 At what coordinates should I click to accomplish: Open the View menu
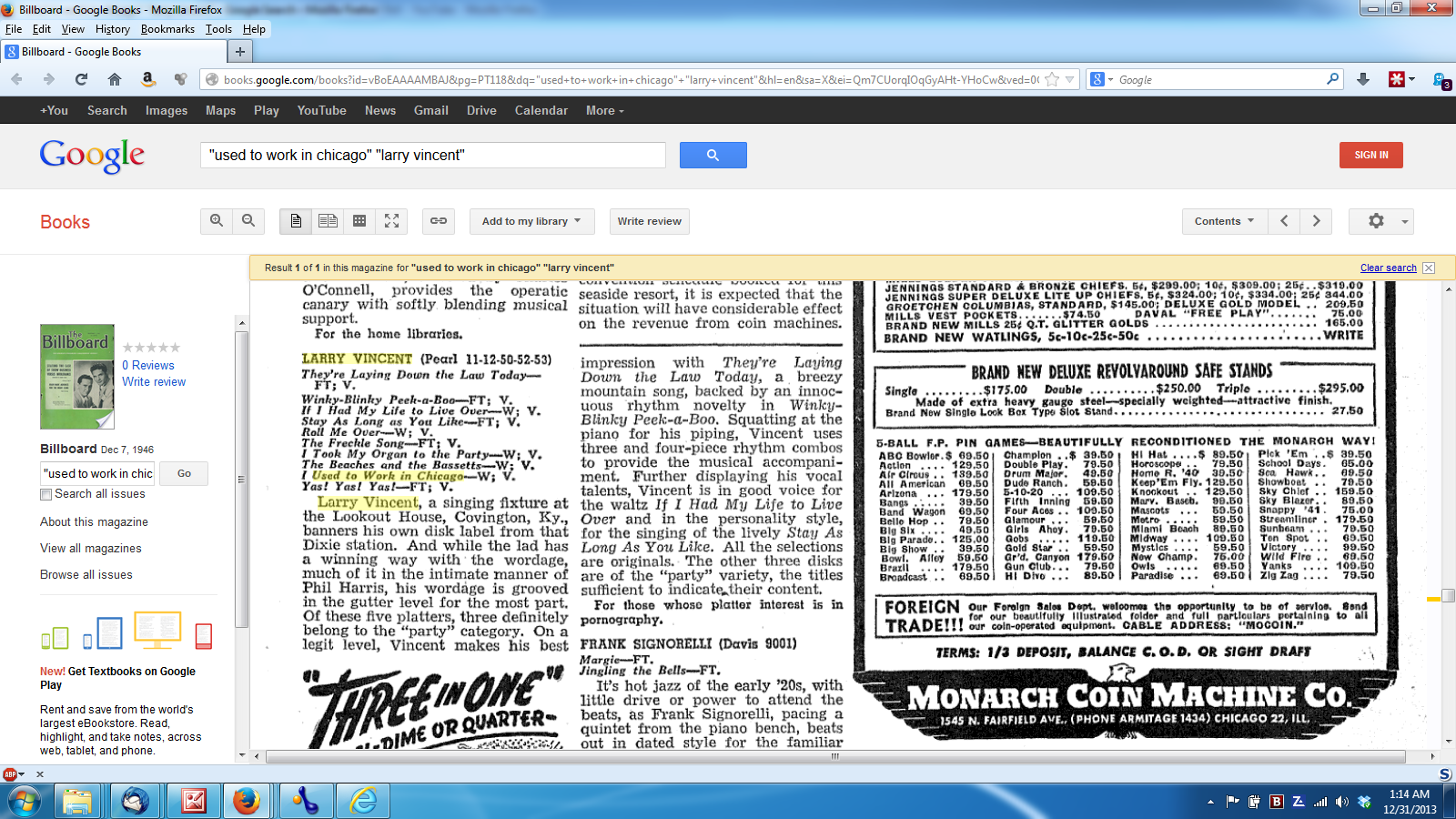point(73,29)
